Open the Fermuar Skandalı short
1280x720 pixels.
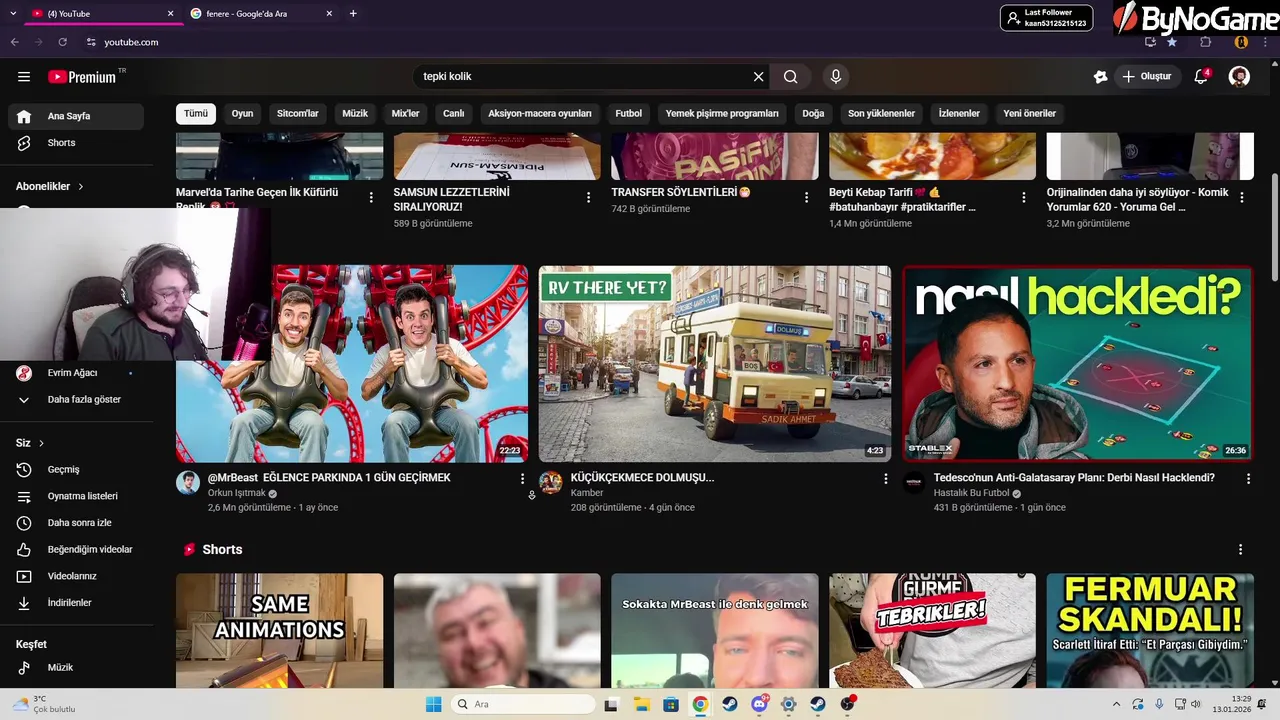[x=1150, y=631]
